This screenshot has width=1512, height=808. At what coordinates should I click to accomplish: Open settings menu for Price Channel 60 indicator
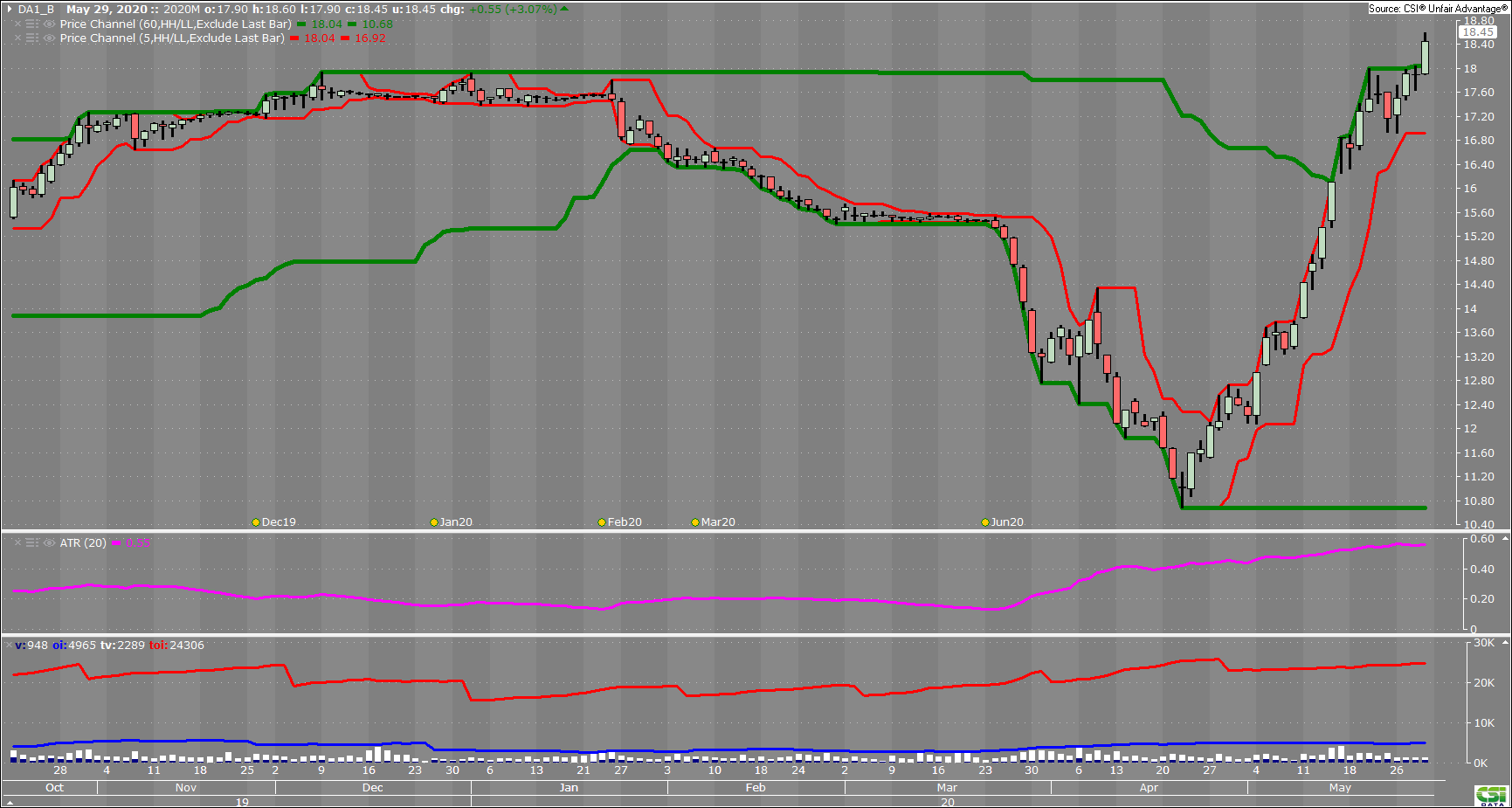tap(32, 24)
